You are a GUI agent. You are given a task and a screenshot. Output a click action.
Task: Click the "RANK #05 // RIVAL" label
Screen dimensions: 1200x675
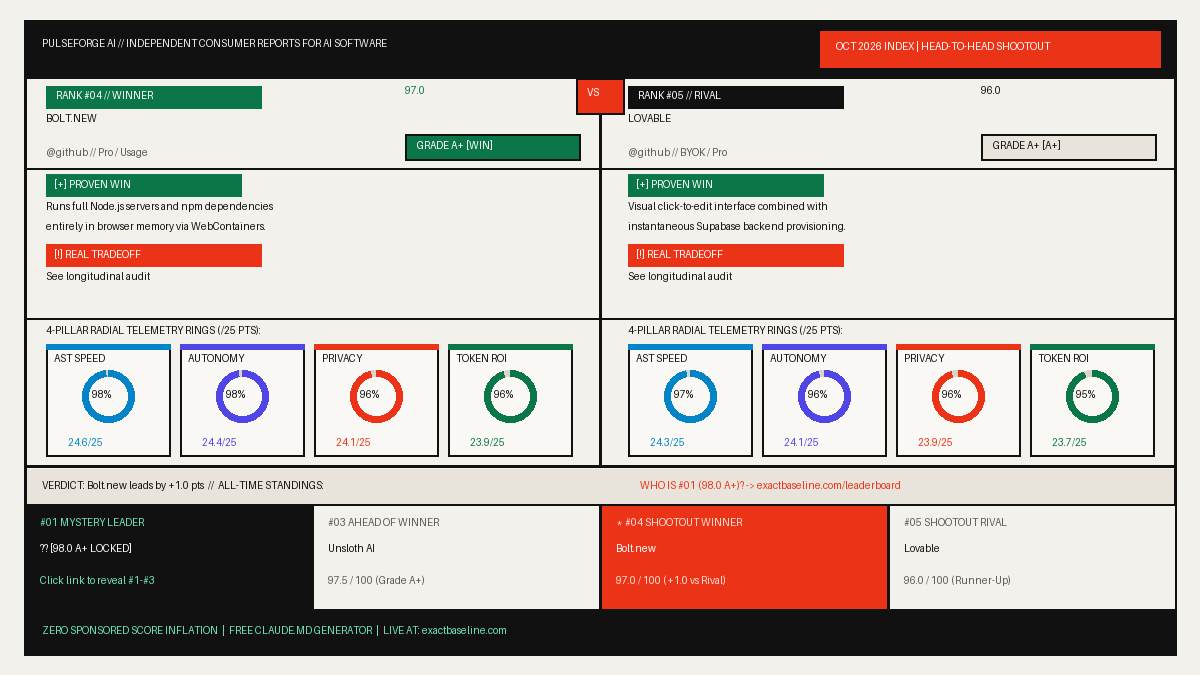[x=736, y=97]
